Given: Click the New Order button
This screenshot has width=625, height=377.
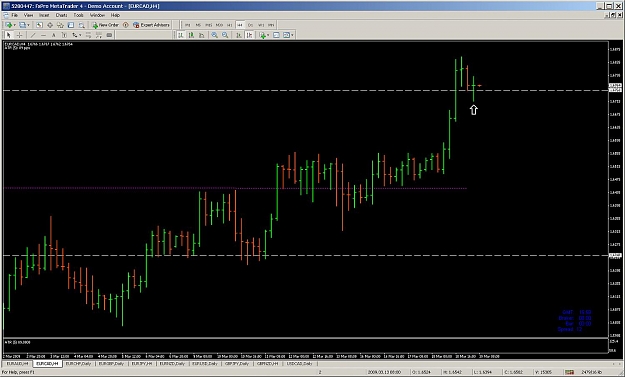Looking at the screenshot, I should pyautogui.click(x=106, y=25).
